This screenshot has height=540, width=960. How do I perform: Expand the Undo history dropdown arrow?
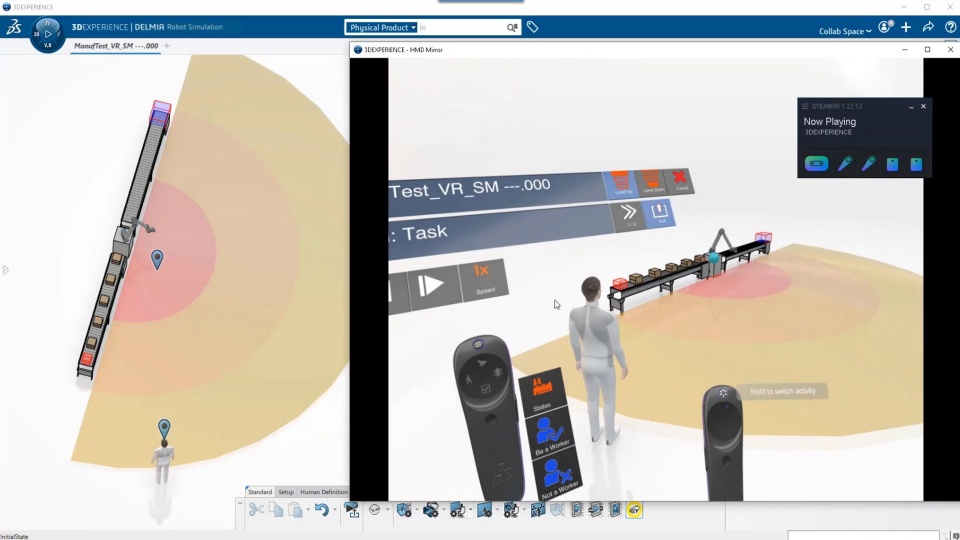point(334,510)
